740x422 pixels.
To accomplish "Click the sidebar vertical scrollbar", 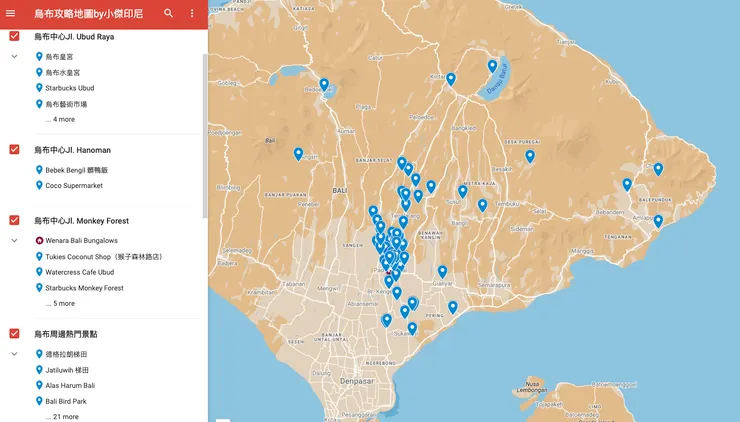I will (205, 136).
